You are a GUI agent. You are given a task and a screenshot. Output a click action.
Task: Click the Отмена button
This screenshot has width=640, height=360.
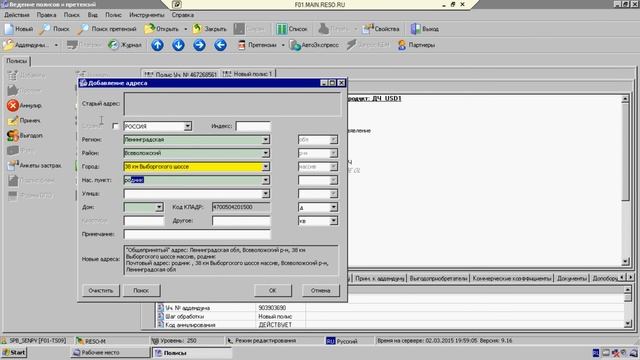pos(320,291)
